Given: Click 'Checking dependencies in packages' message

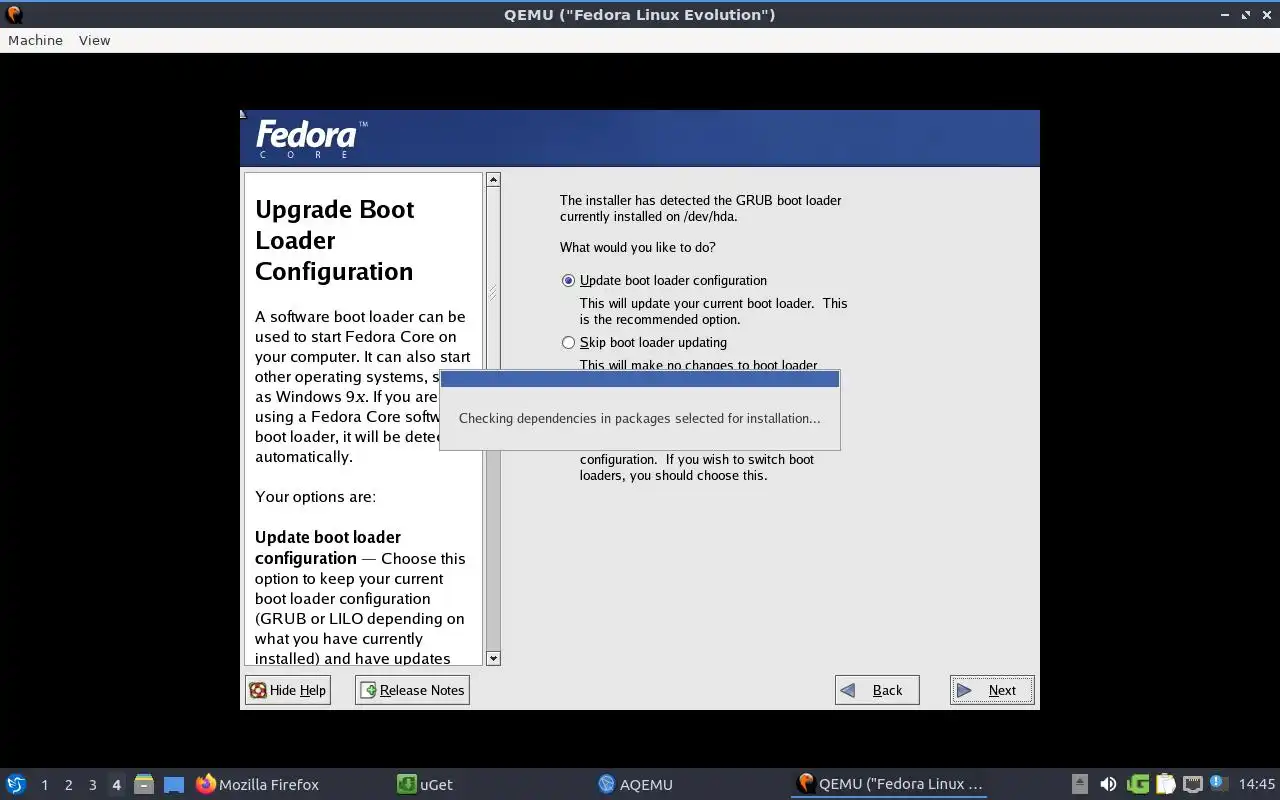Looking at the screenshot, I should tap(639, 418).
